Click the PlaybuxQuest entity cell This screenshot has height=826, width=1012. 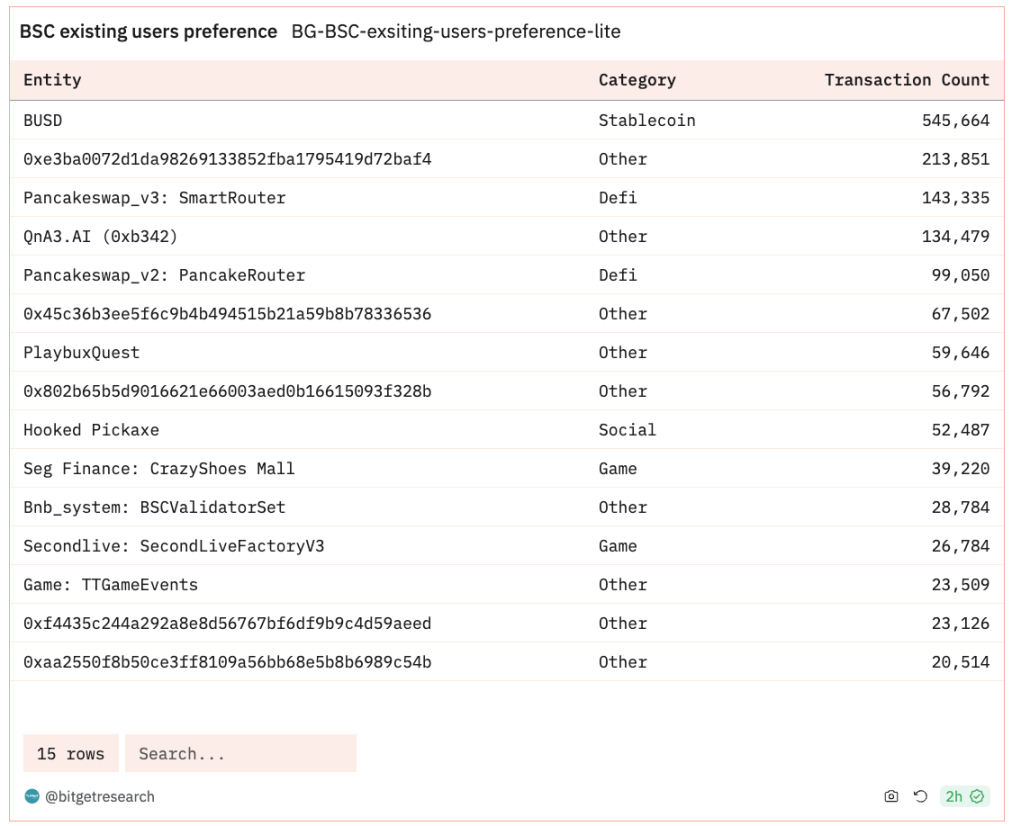point(81,353)
